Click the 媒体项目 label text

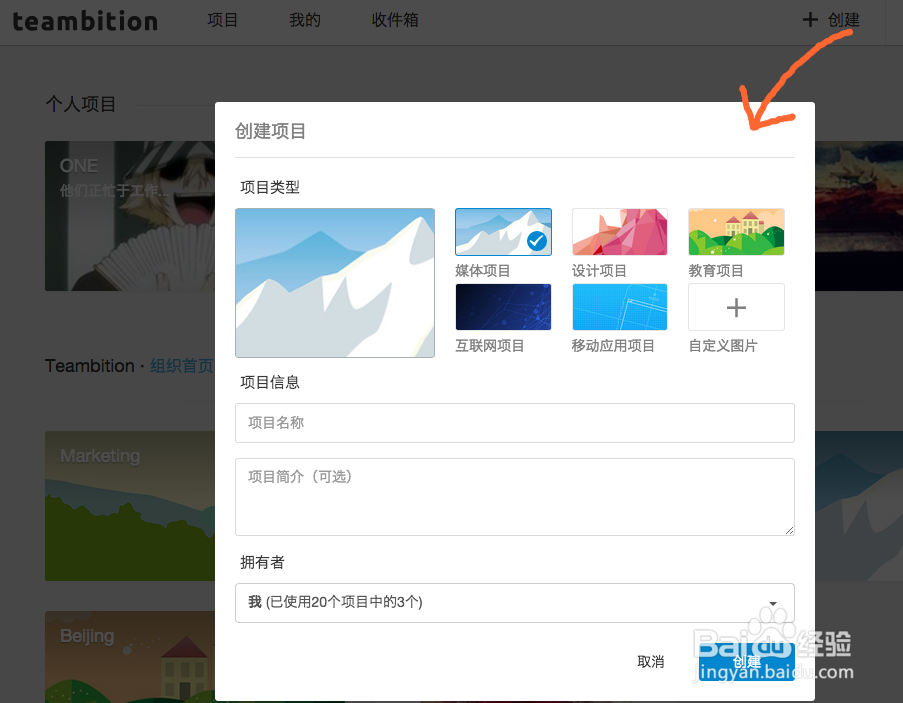click(x=483, y=271)
